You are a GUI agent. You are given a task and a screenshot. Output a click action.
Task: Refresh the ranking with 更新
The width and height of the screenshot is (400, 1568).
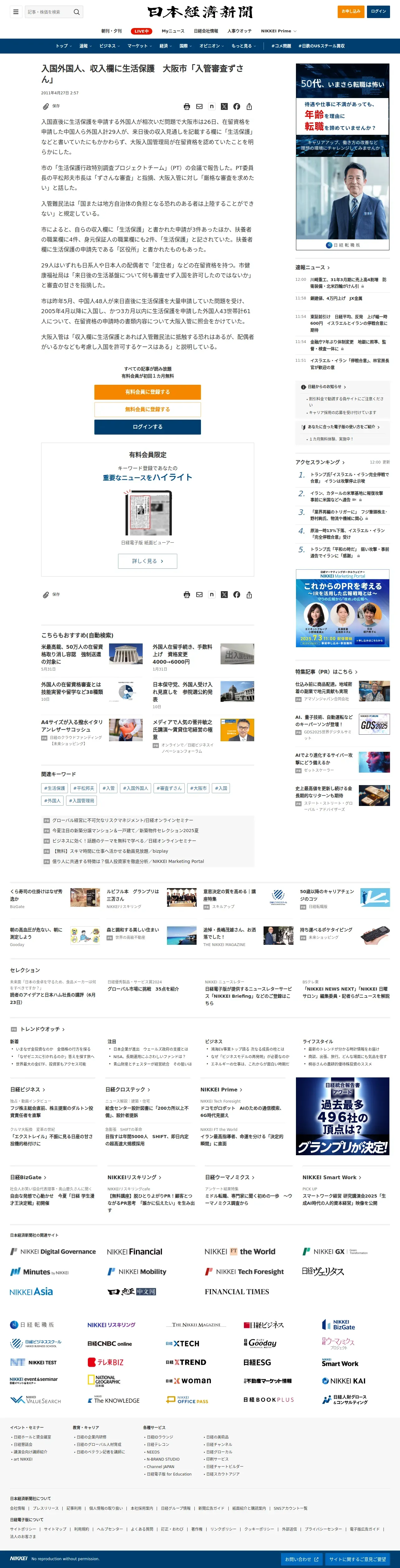(x=385, y=462)
